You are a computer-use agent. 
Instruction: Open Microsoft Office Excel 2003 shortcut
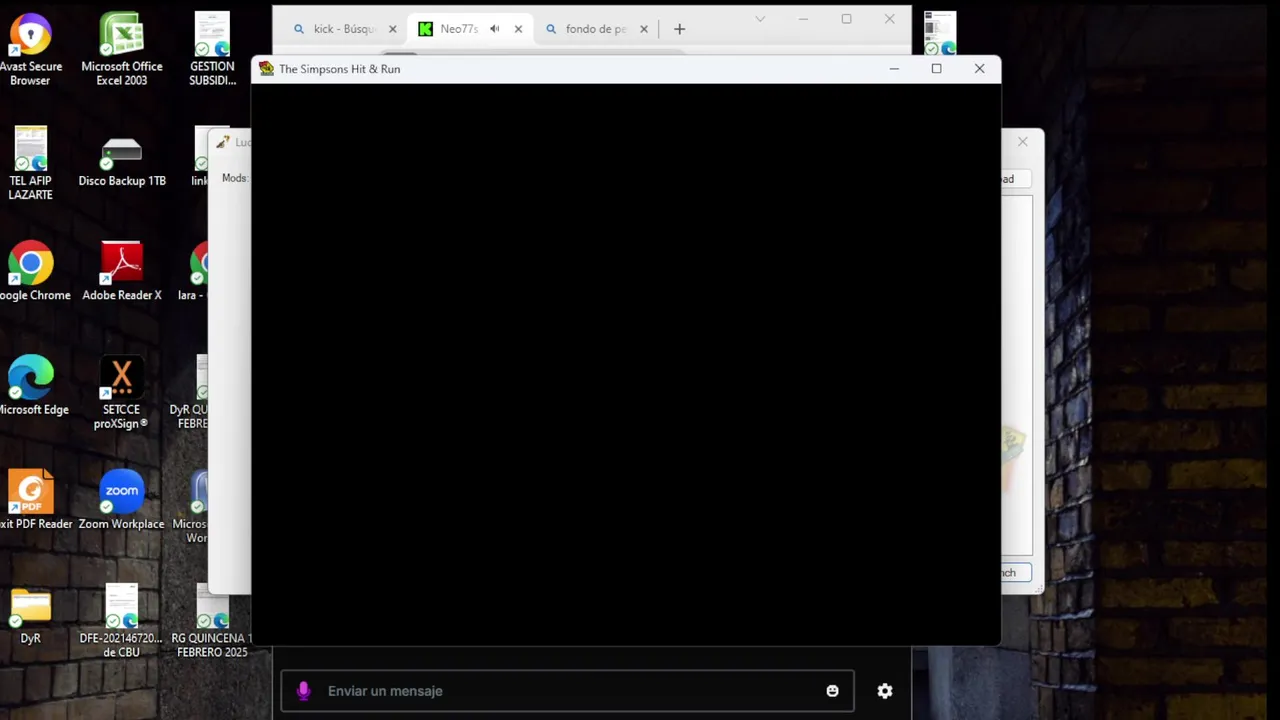coord(122,48)
